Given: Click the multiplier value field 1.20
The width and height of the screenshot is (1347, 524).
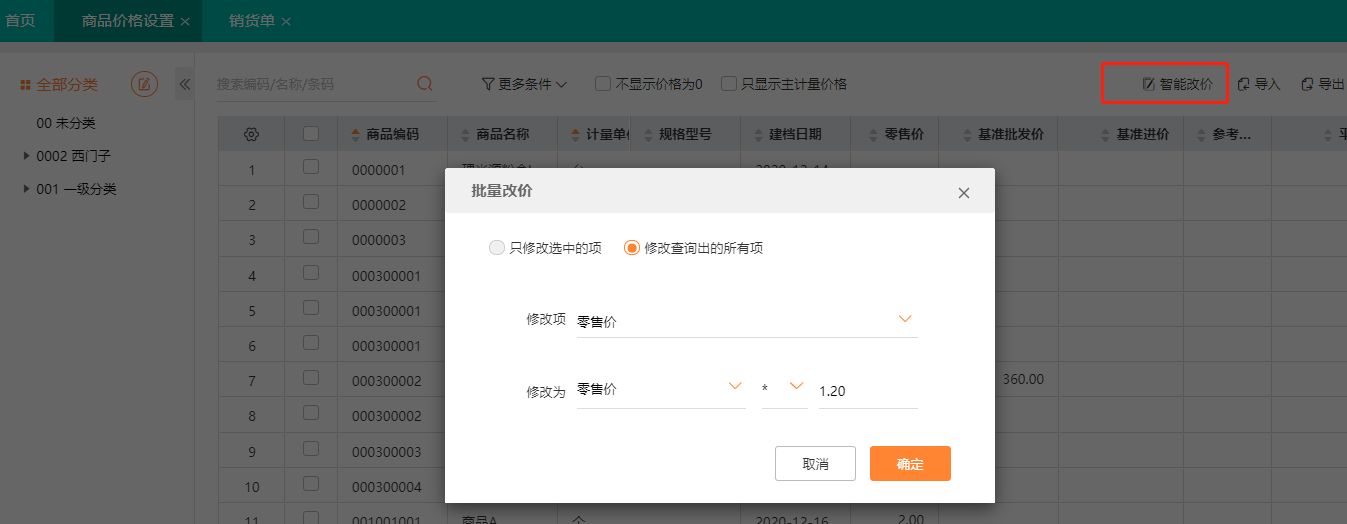Looking at the screenshot, I should coord(868,390).
